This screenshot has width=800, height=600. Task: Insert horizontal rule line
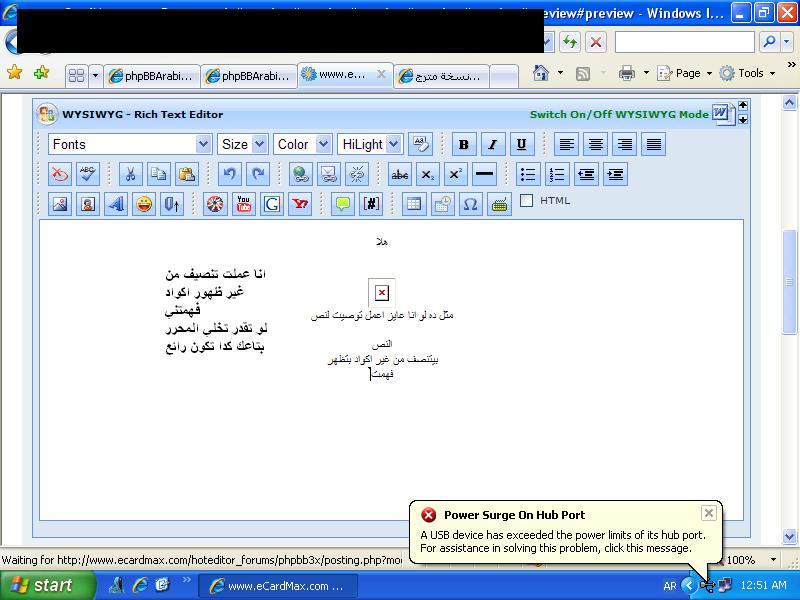484,174
